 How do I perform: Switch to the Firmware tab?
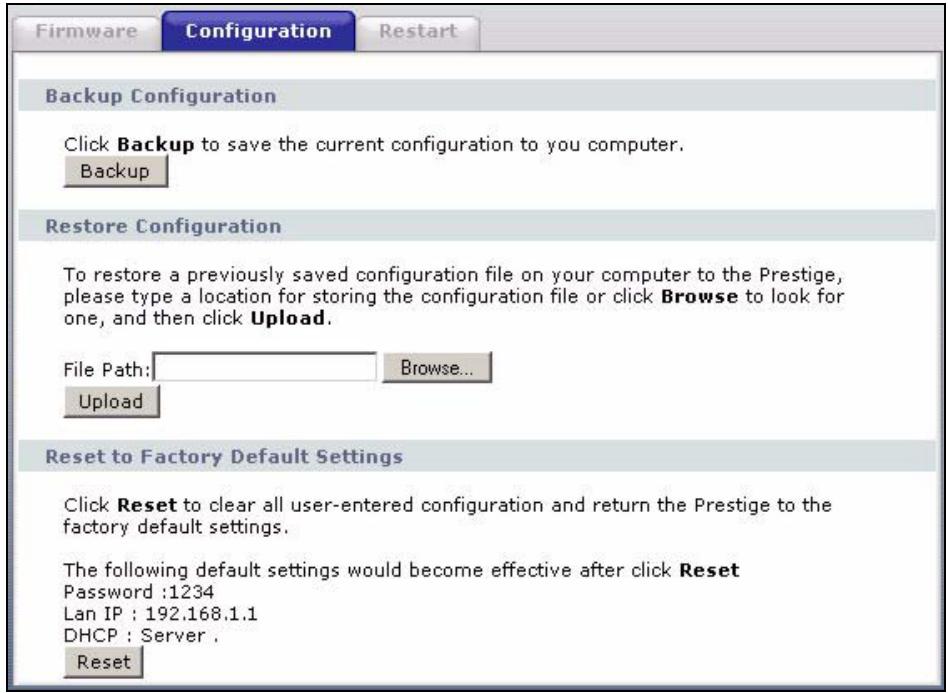(x=86, y=31)
